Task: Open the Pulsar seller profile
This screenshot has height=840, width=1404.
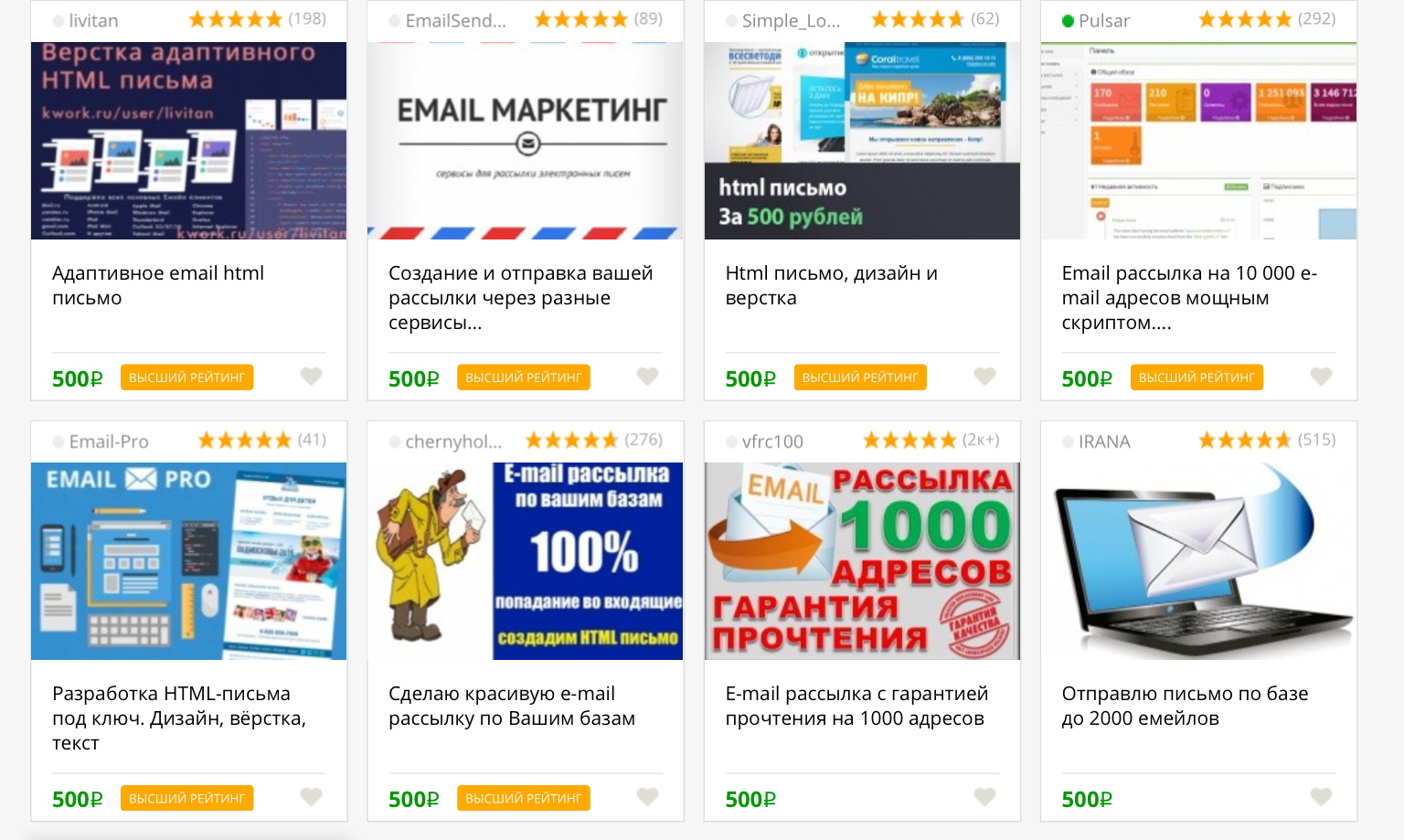Action: [x=1103, y=20]
